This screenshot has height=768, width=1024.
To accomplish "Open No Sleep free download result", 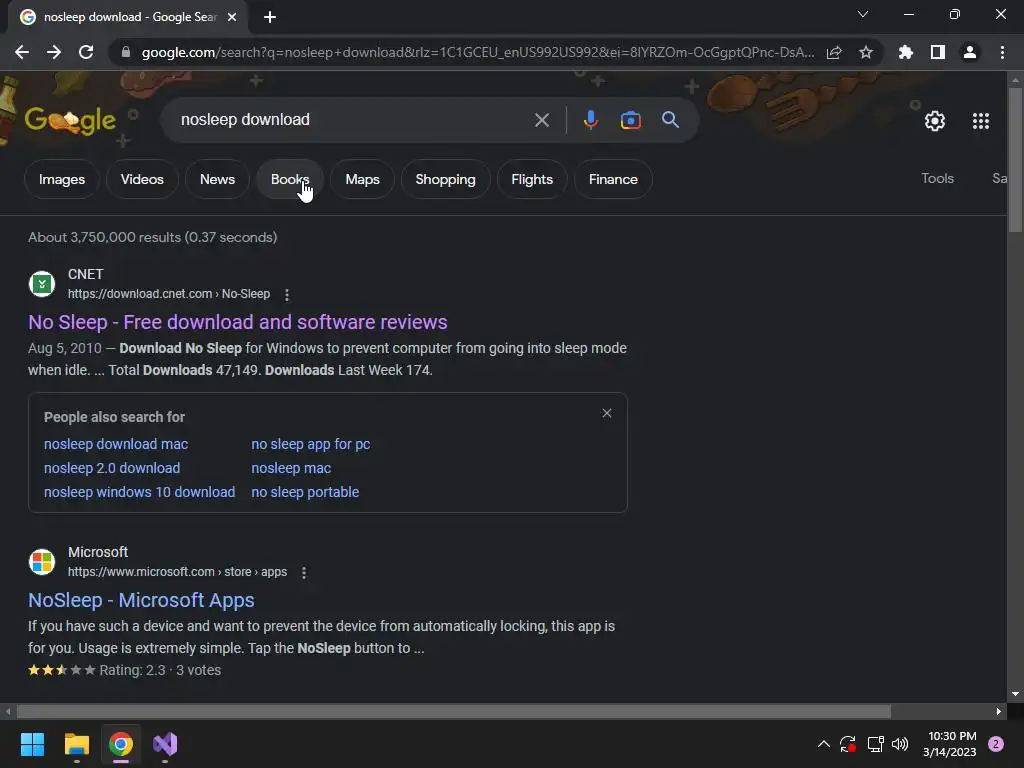I will [x=238, y=322].
